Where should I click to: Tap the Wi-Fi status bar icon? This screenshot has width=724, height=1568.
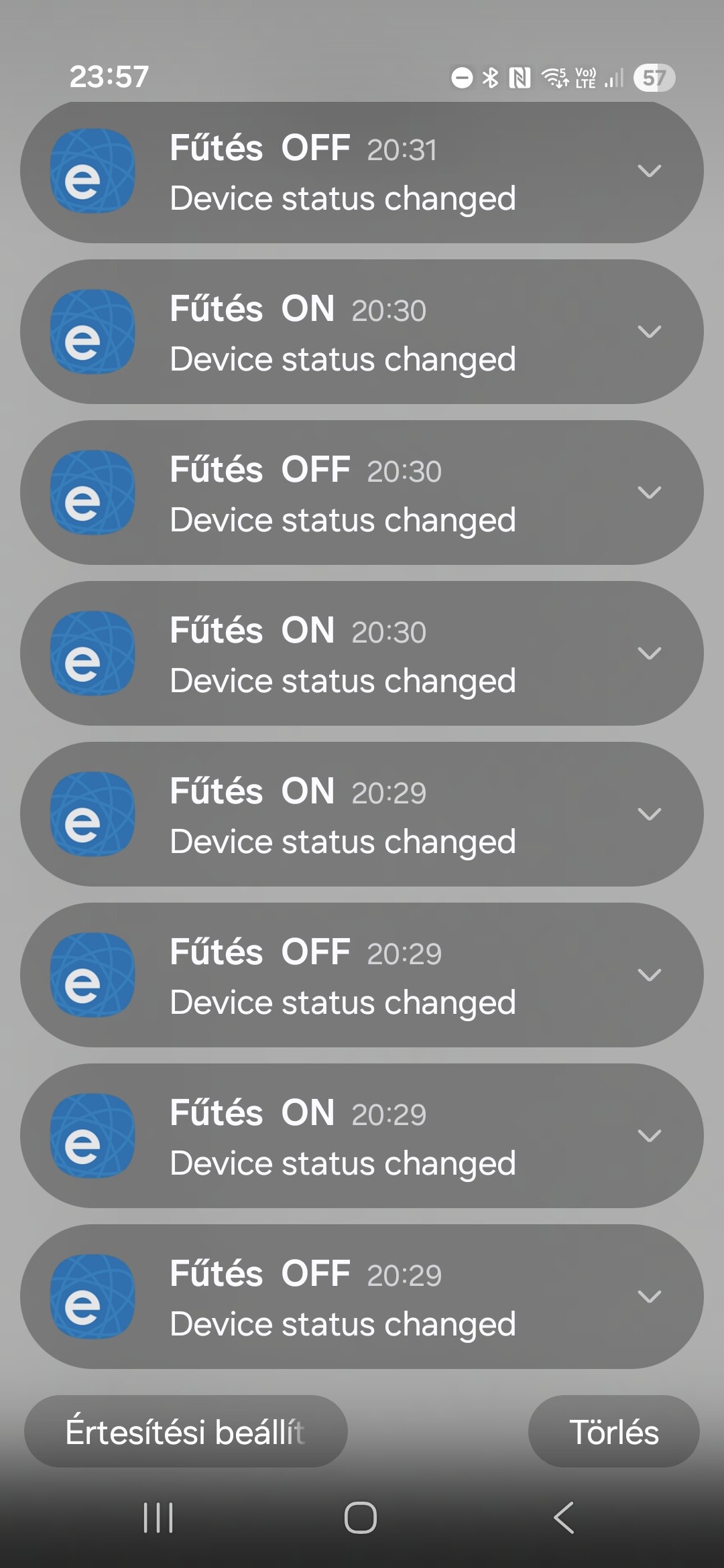coord(555,78)
